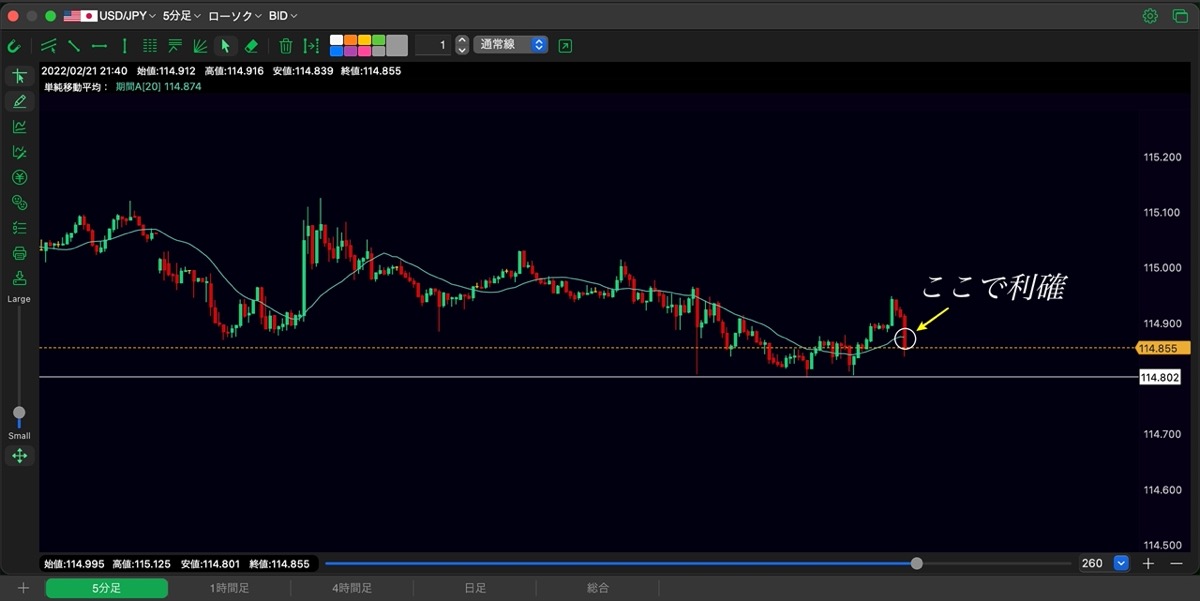The width and height of the screenshot is (1200, 601).
Task: Open the line chart indicator icon
Action: [x=19, y=127]
